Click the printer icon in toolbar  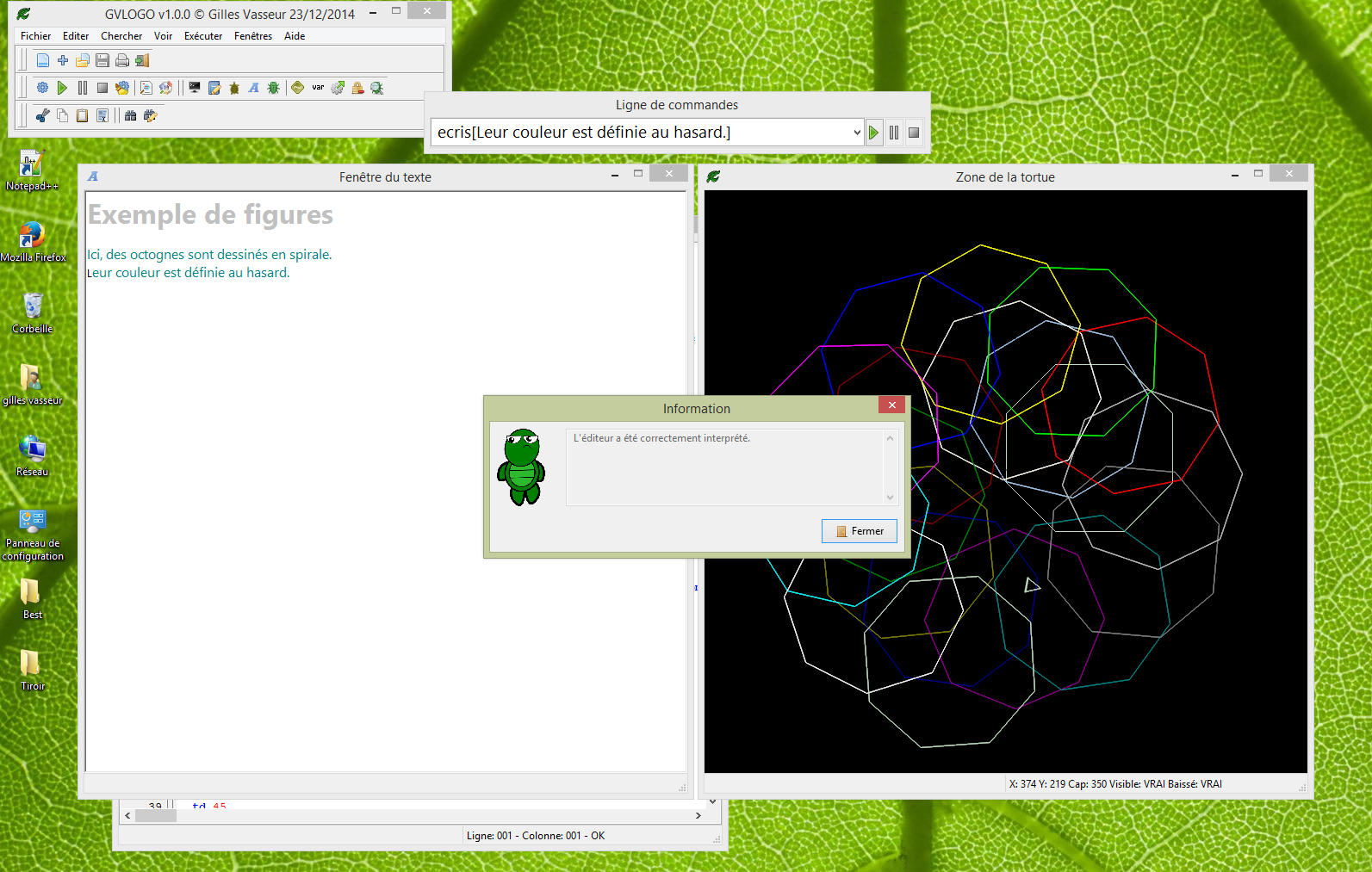(x=122, y=60)
